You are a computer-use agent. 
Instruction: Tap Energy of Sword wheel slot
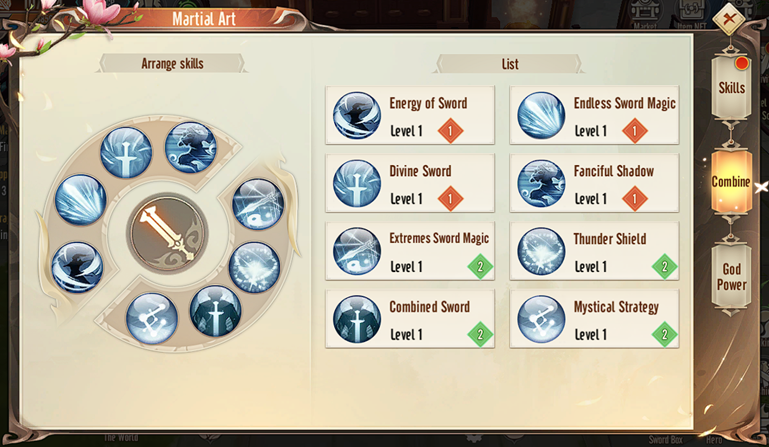(77, 267)
